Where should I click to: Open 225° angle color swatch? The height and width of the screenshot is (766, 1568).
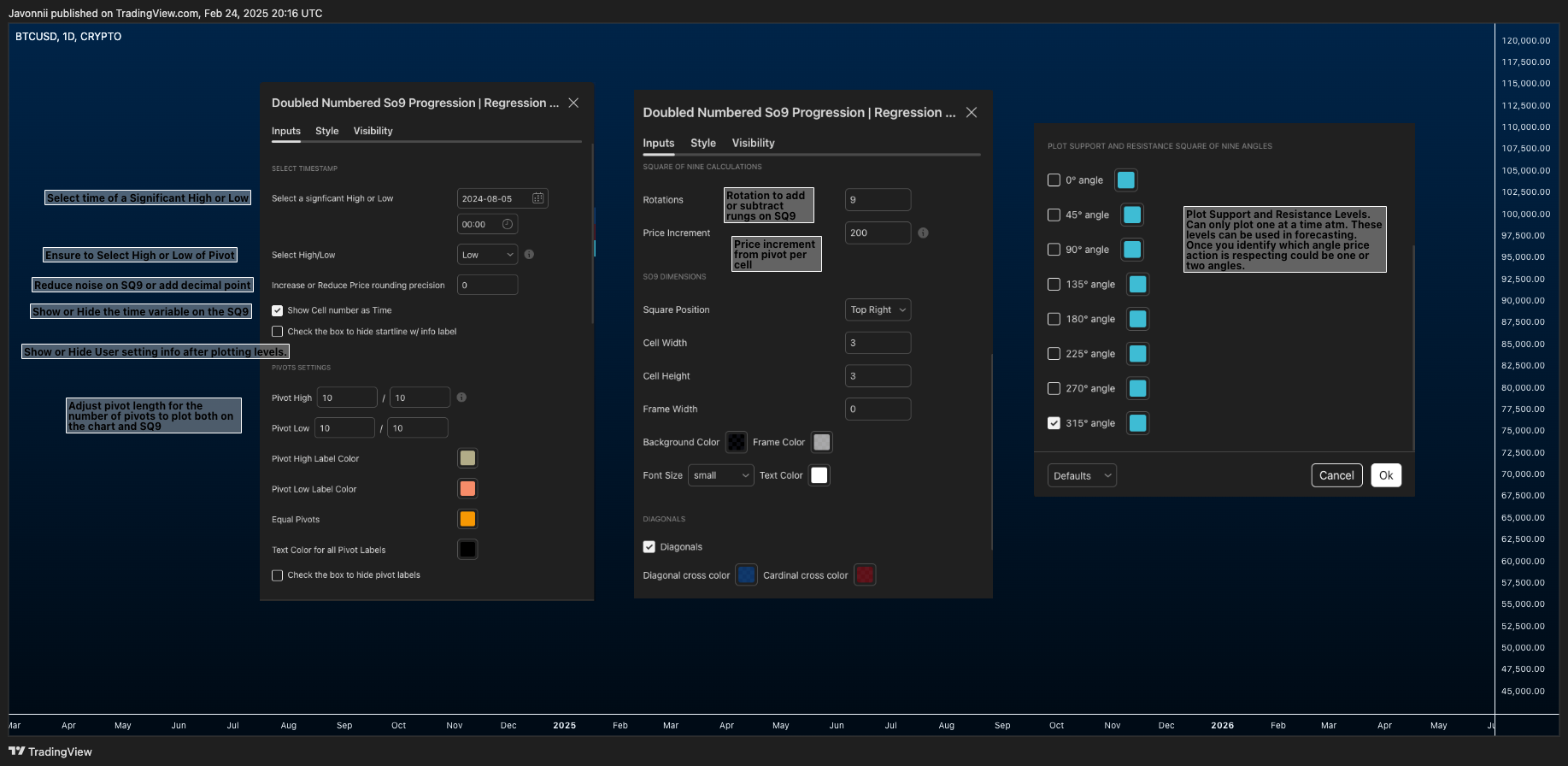(1137, 354)
